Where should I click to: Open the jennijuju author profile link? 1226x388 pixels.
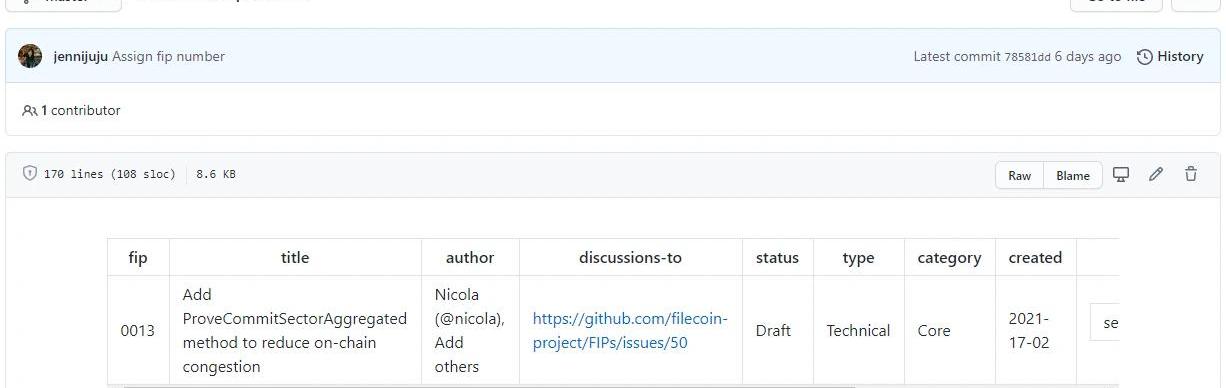[x=80, y=56]
